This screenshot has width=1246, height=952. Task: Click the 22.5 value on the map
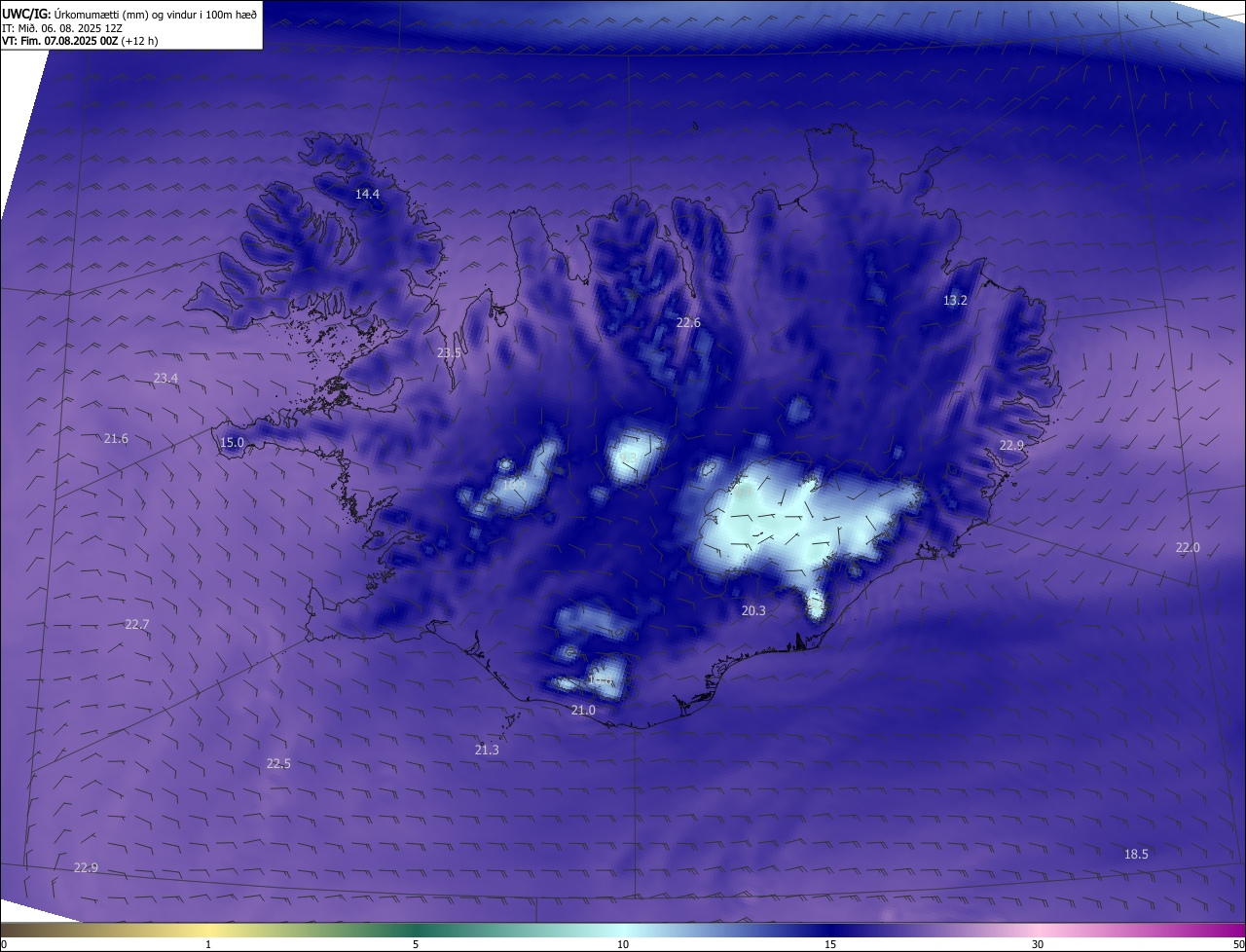pyautogui.click(x=278, y=763)
